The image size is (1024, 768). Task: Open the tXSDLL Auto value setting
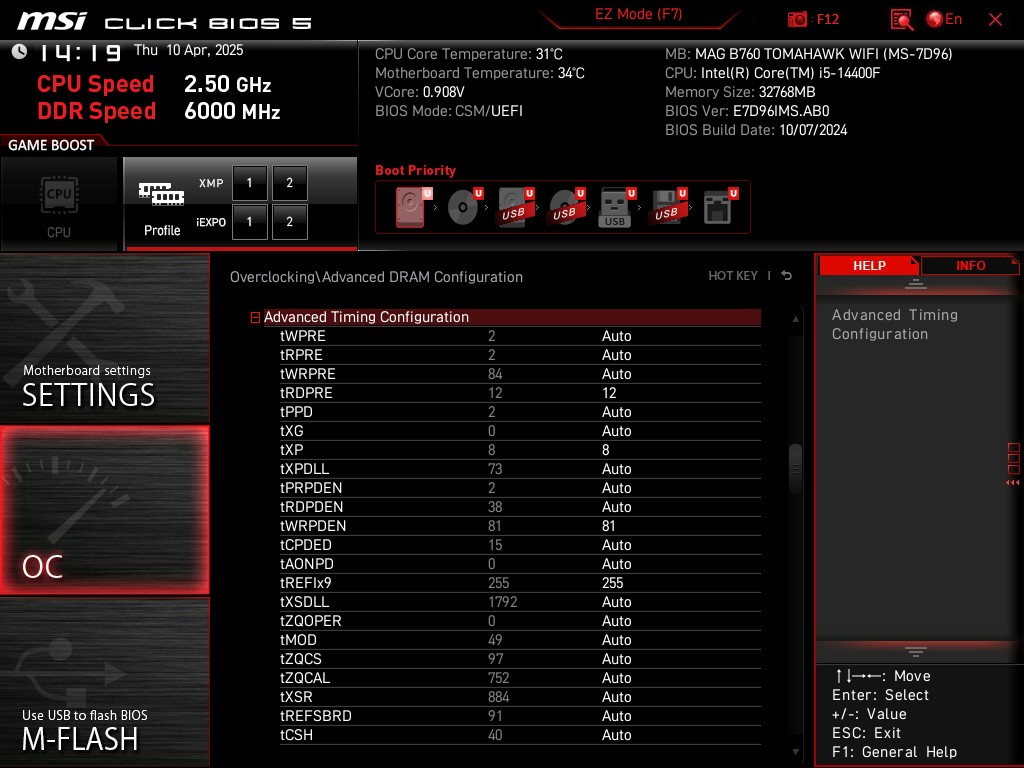coord(616,601)
